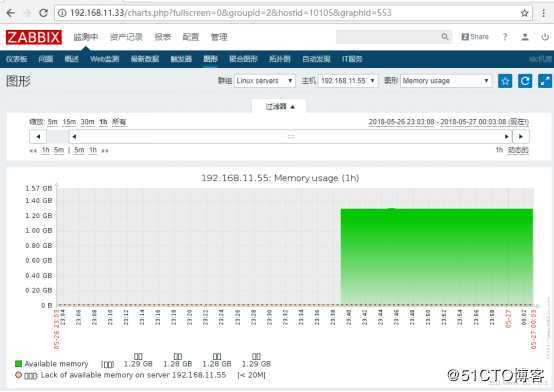Collapse the 过滤器 filter tab
Image resolution: width=554 pixels, height=392 pixels.
click(279, 106)
